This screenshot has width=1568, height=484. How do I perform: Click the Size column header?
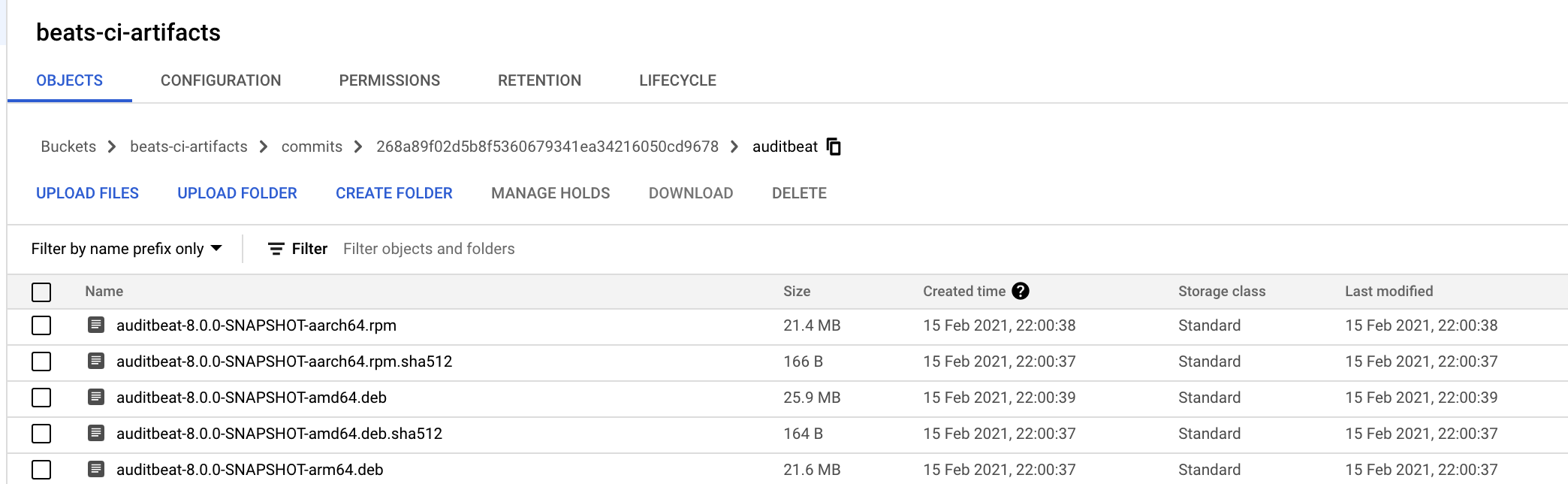pyautogui.click(x=797, y=292)
